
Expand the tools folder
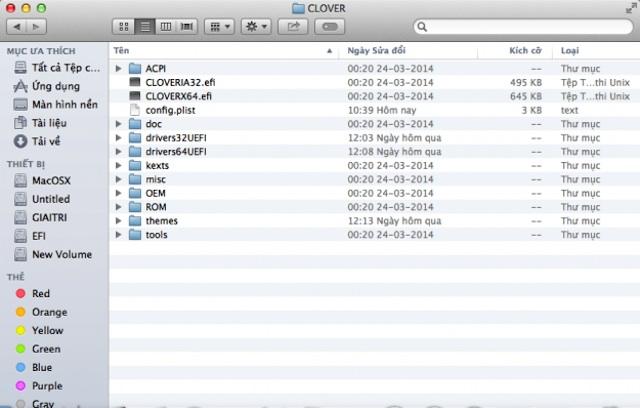[x=118, y=235]
